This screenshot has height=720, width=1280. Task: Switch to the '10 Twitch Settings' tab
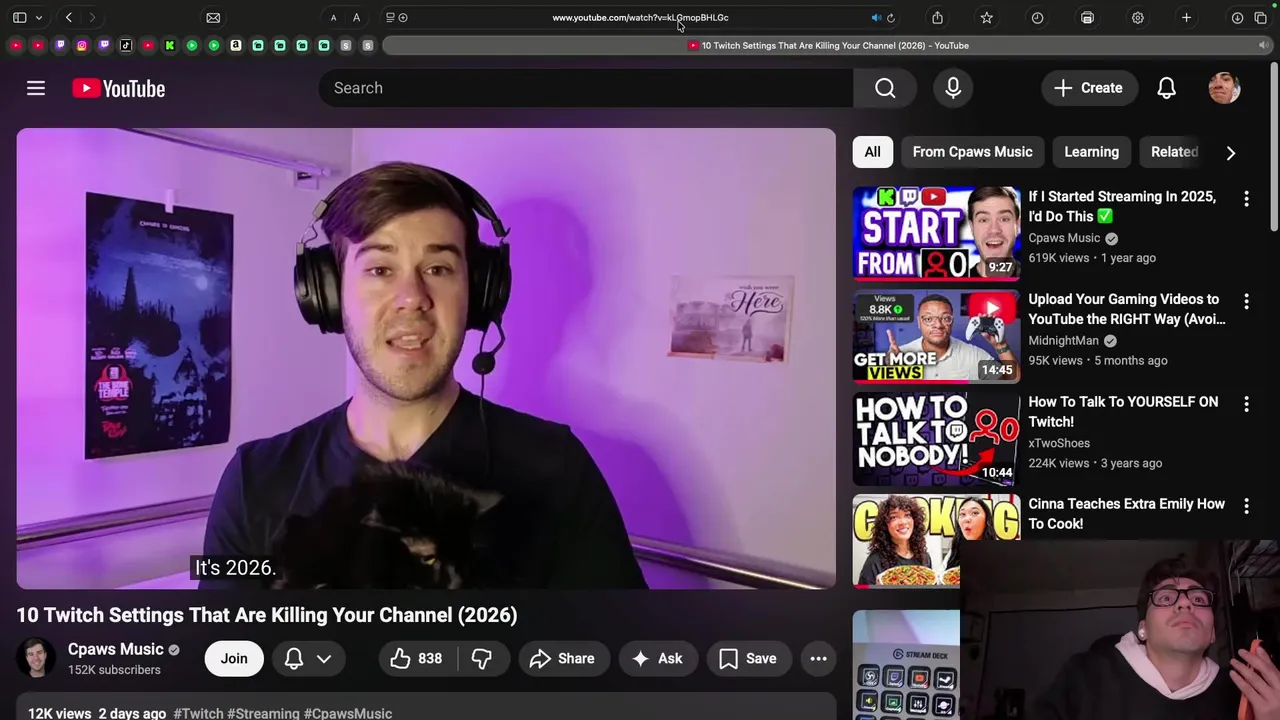827,45
